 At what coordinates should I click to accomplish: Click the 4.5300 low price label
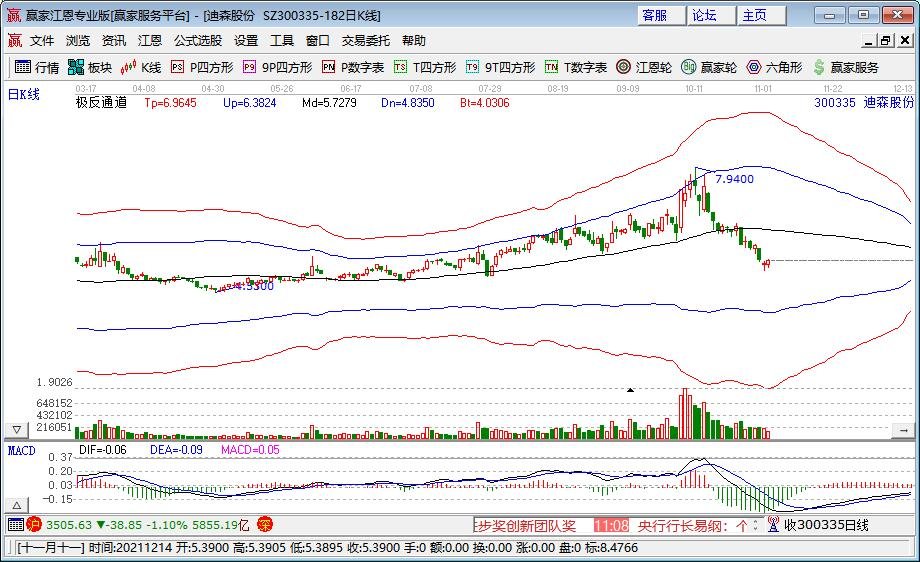(253, 286)
